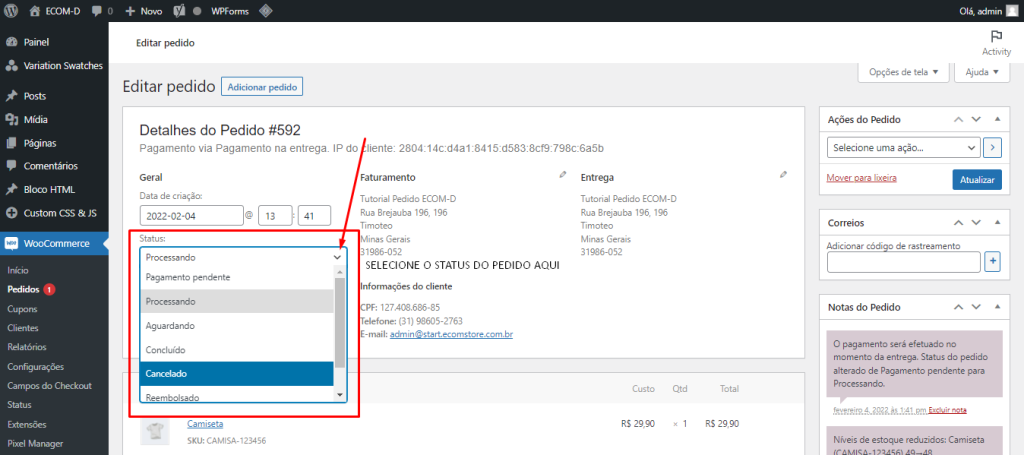Open WPForms in the admin bar
This screenshot has width=1024, height=455.
pos(230,11)
